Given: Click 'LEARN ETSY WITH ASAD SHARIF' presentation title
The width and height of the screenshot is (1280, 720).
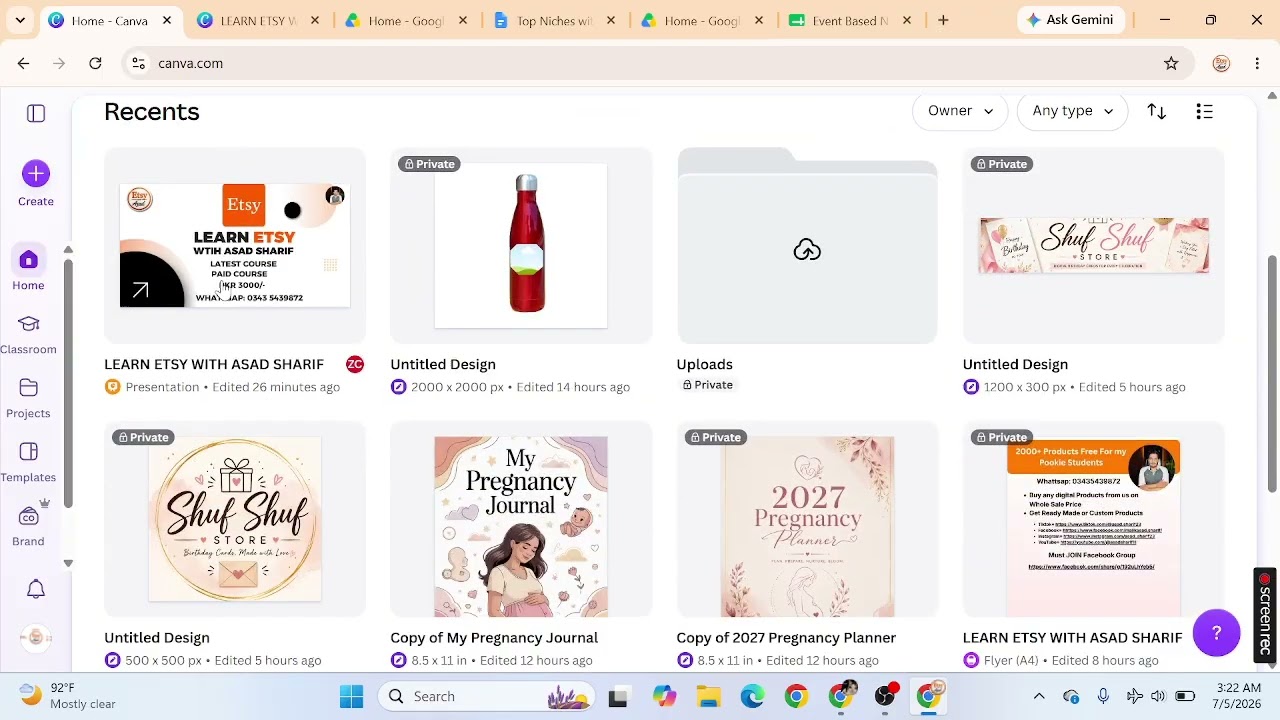Looking at the screenshot, I should pyautogui.click(x=214, y=364).
